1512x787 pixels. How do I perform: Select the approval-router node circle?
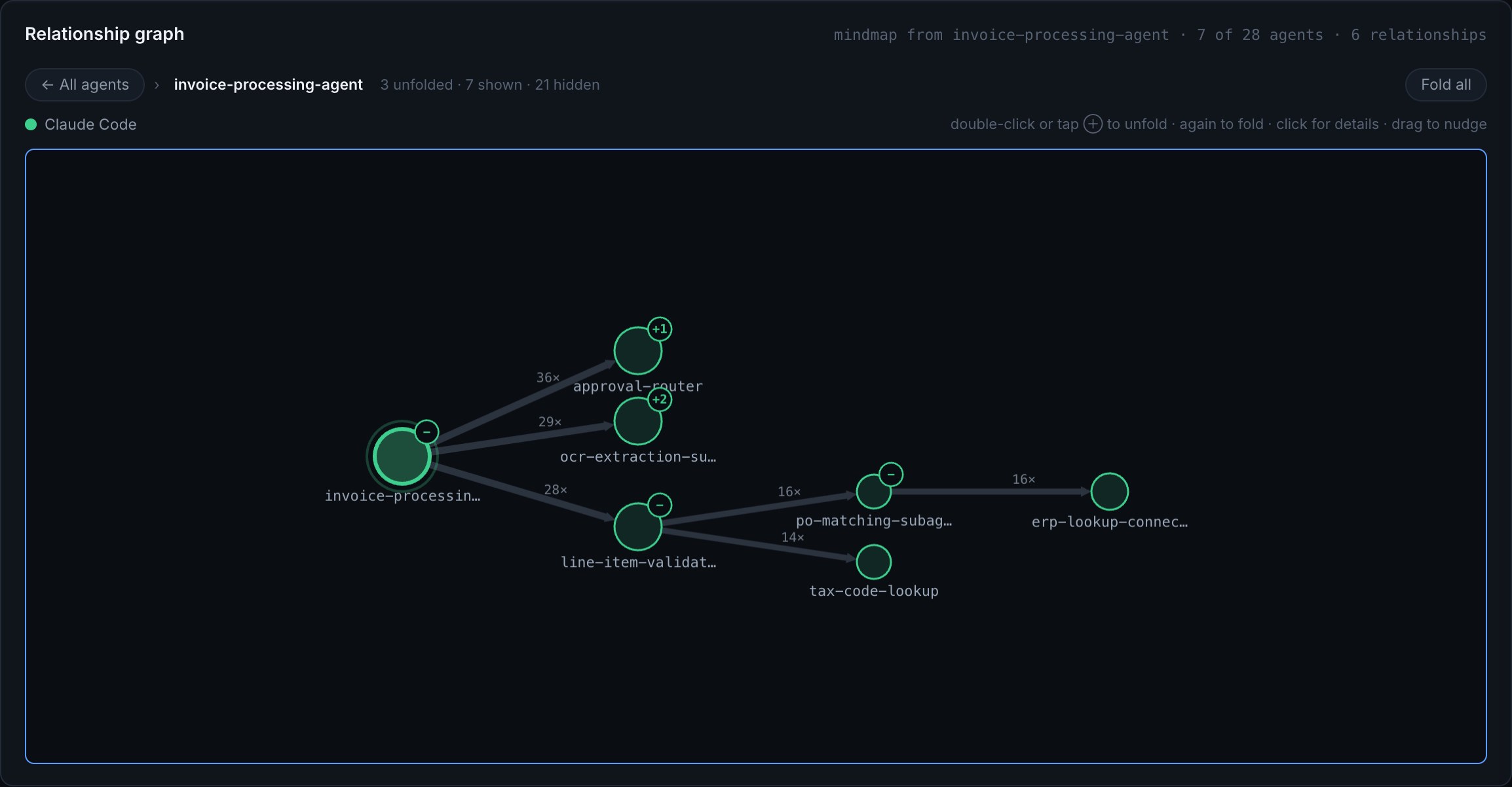click(x=637, y=351)
